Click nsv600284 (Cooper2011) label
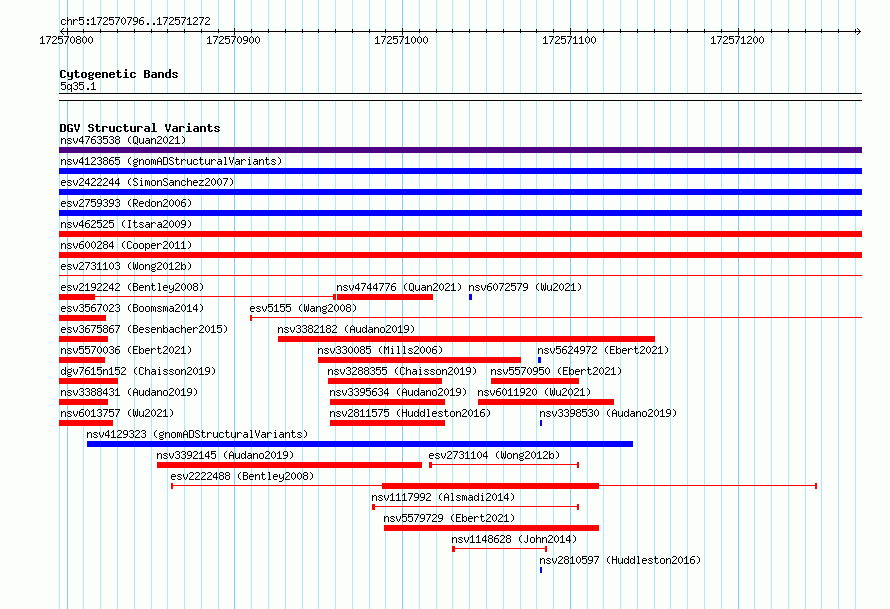This screenshot has height=609, width=890. [126, 245]
